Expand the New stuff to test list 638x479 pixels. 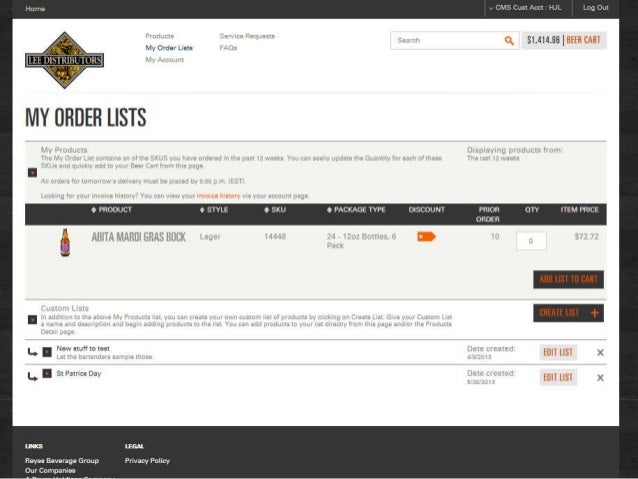coord(47,352)
